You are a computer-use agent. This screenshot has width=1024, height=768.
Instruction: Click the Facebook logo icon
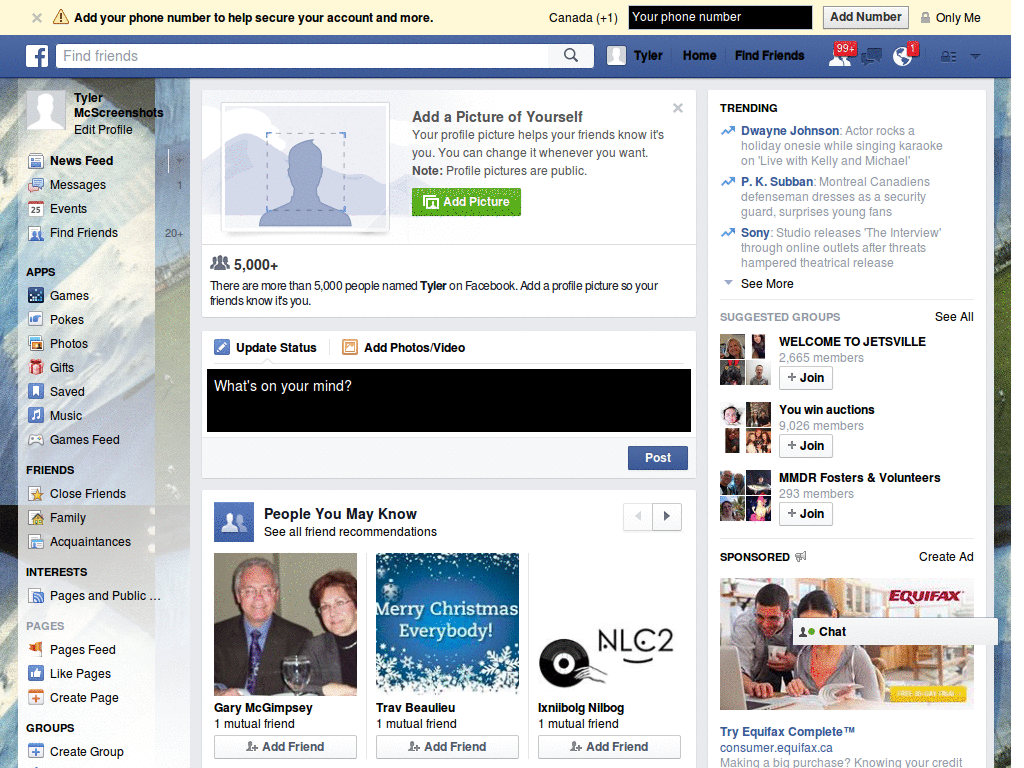coord(37,56)
